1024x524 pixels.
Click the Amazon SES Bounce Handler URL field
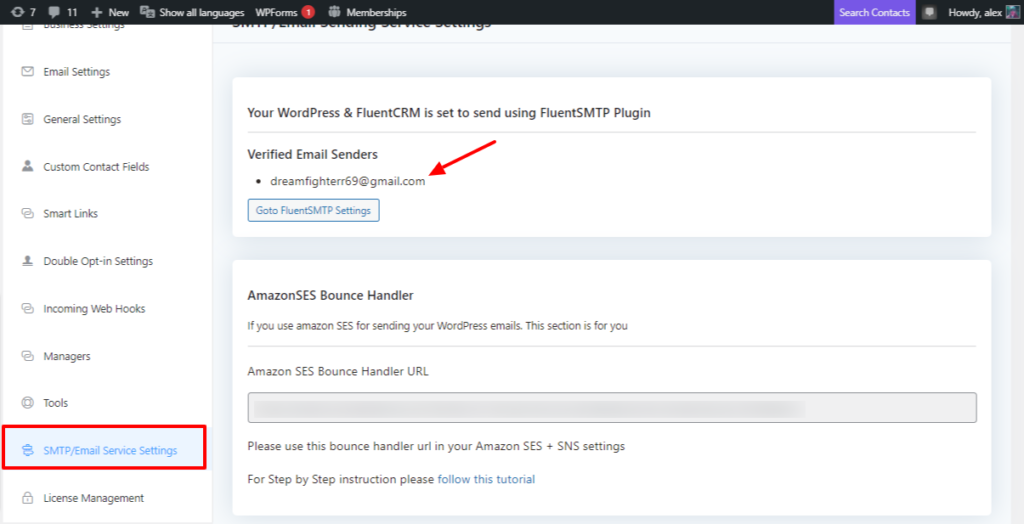point(612,408)
